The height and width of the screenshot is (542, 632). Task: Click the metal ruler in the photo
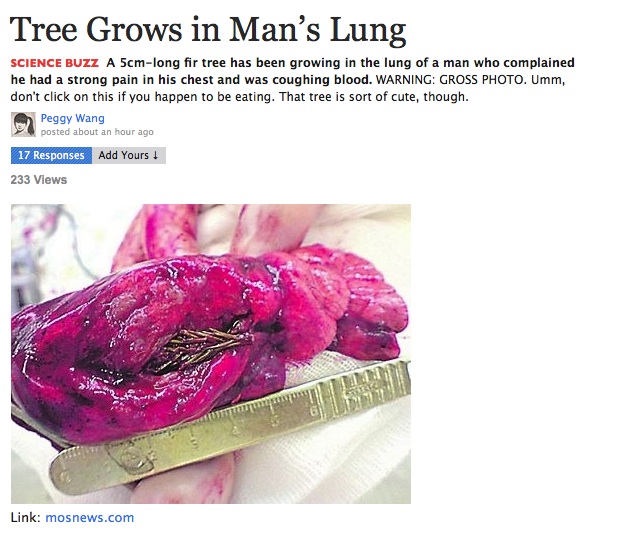[231, 427]
